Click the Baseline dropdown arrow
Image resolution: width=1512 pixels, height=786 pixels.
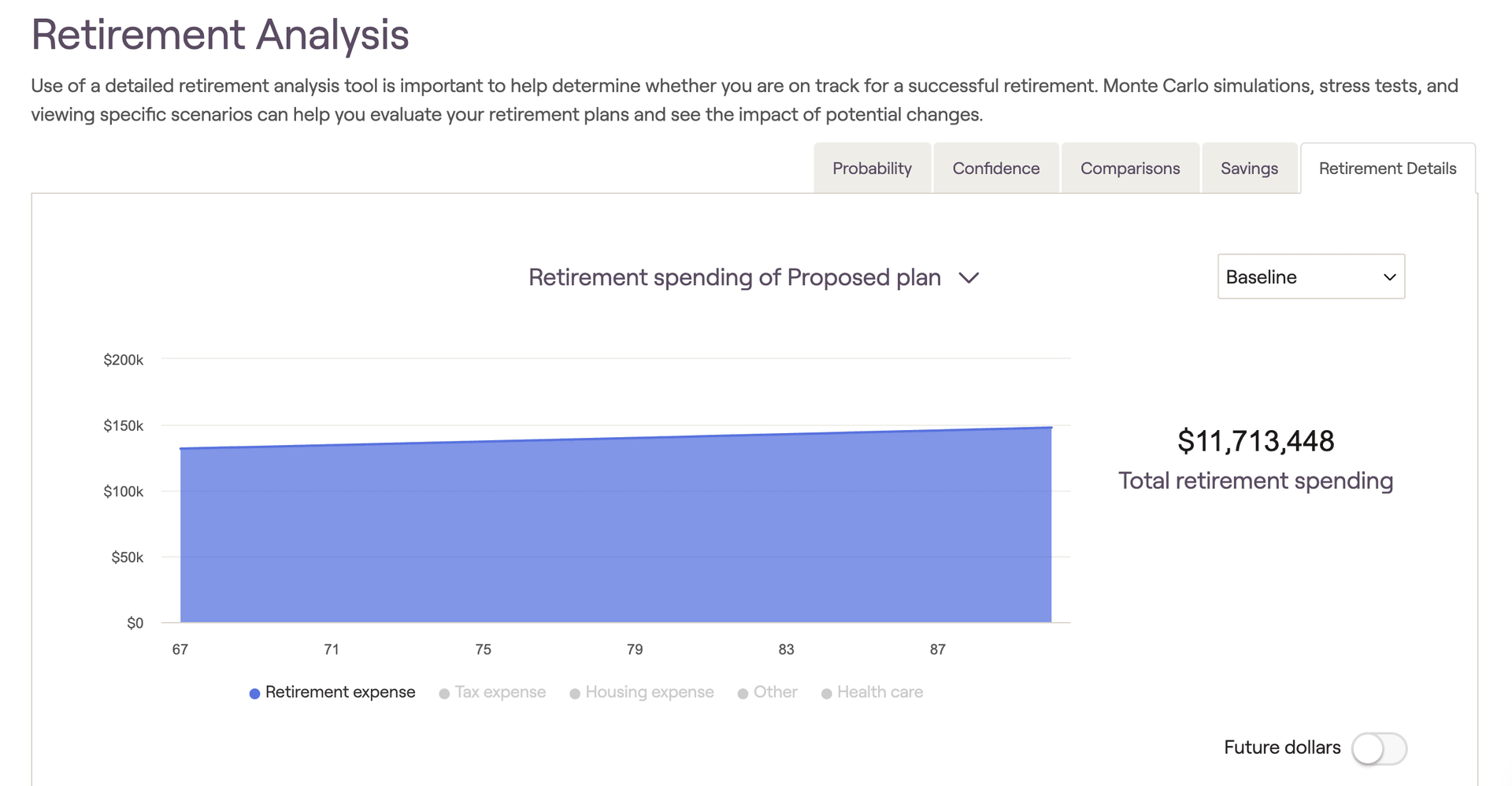pyautogui.click(x=1389, y=277)
